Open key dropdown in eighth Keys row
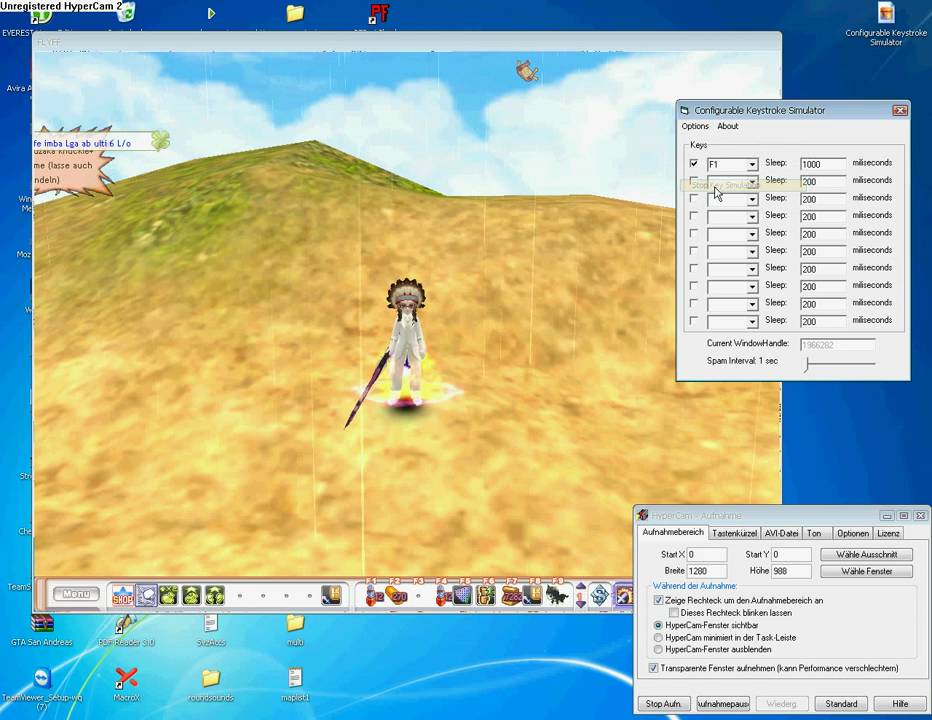The height and width of the screenshot is (720, 932). [752, 287]
